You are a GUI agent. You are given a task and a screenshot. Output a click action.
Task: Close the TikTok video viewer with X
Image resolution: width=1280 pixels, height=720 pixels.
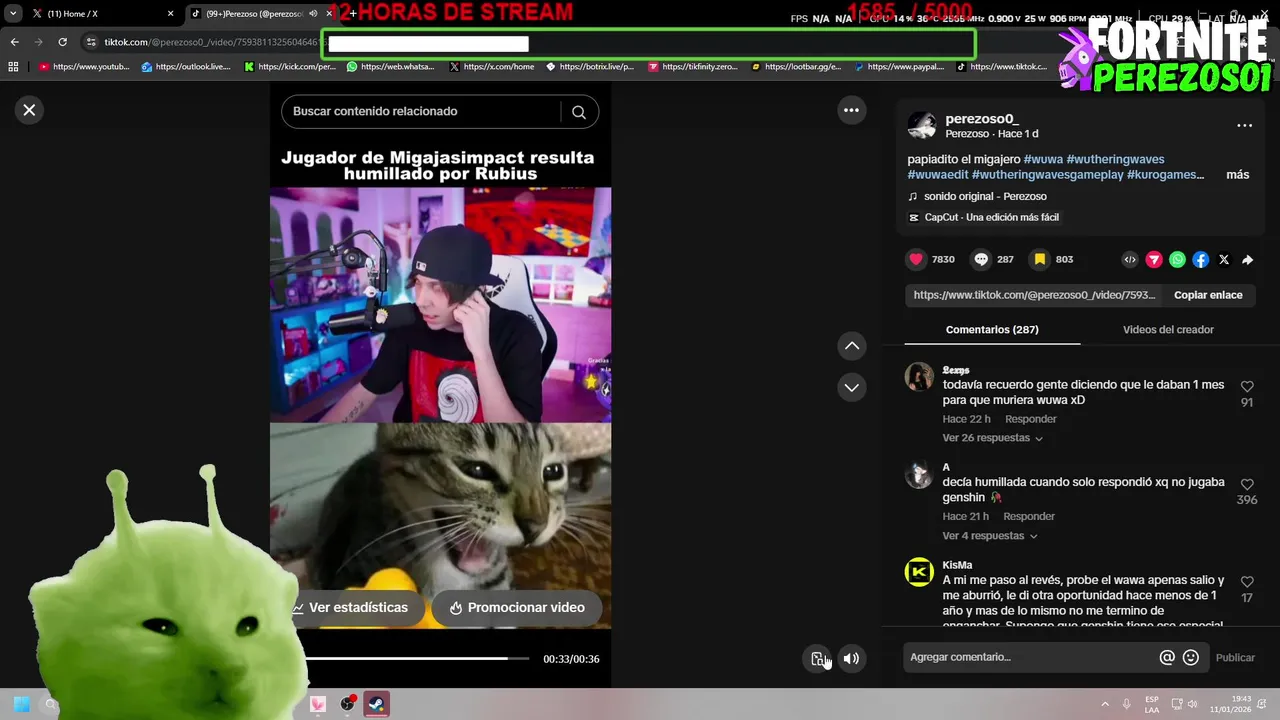(x=29, y=110)
